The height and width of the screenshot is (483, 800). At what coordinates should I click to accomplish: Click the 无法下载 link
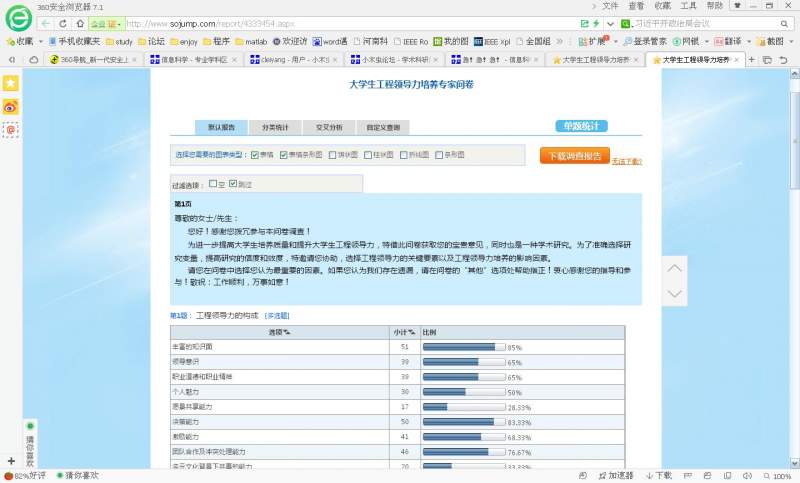[627, 162]
